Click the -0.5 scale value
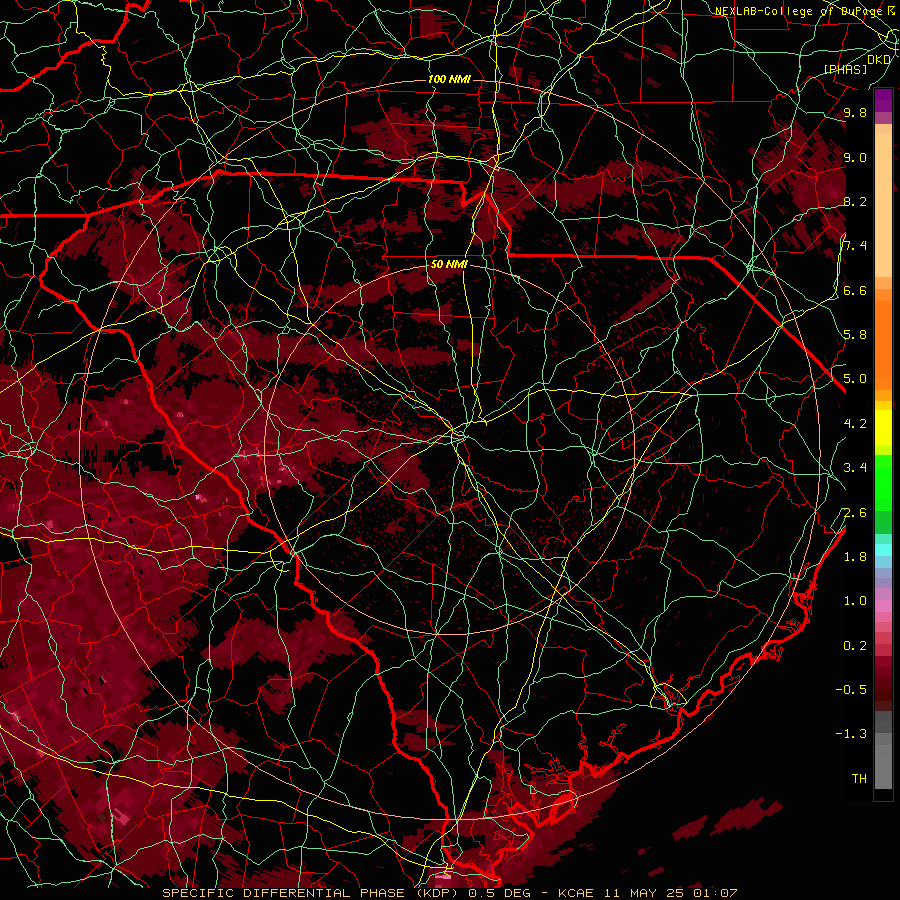Image resolution: width=900 pixels, height=900 pixels. (851, 690)
